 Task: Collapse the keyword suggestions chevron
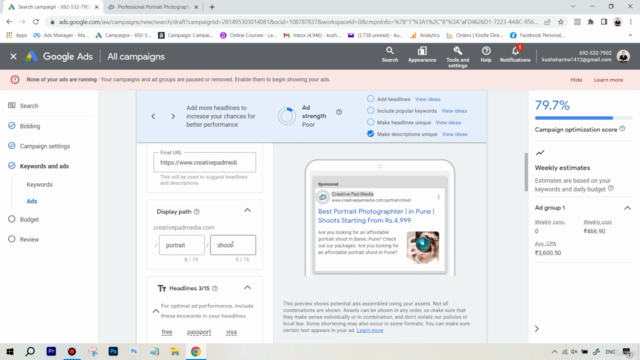(x=156, y=311)
